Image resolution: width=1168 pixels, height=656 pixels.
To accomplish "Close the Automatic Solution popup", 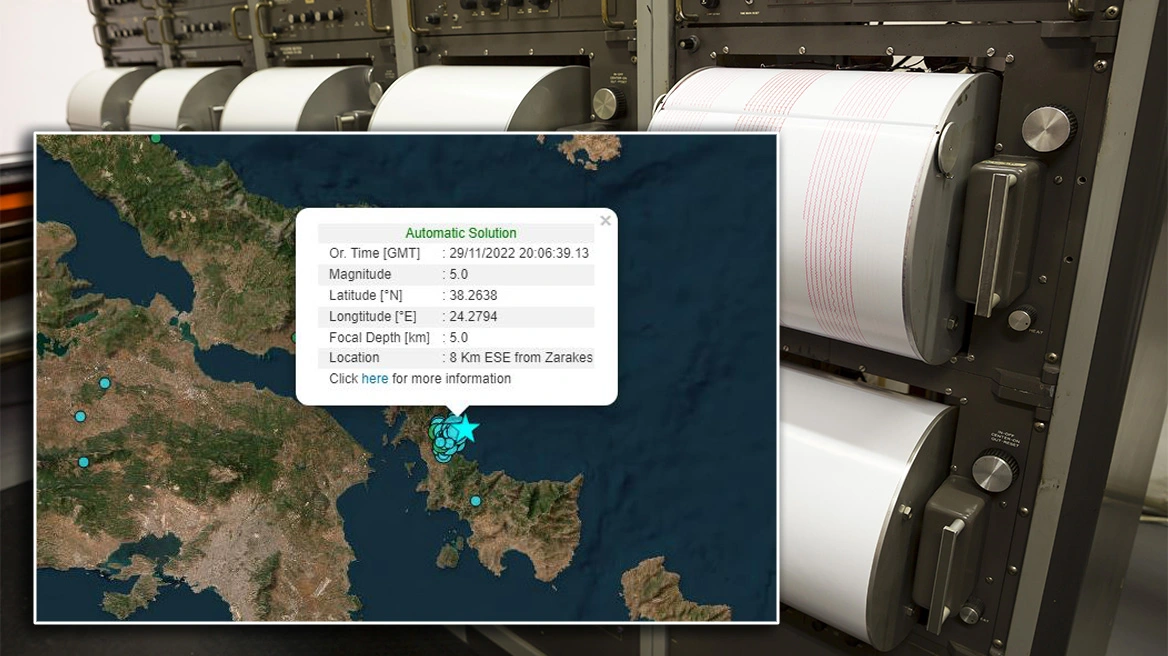I will coord(605,221).
